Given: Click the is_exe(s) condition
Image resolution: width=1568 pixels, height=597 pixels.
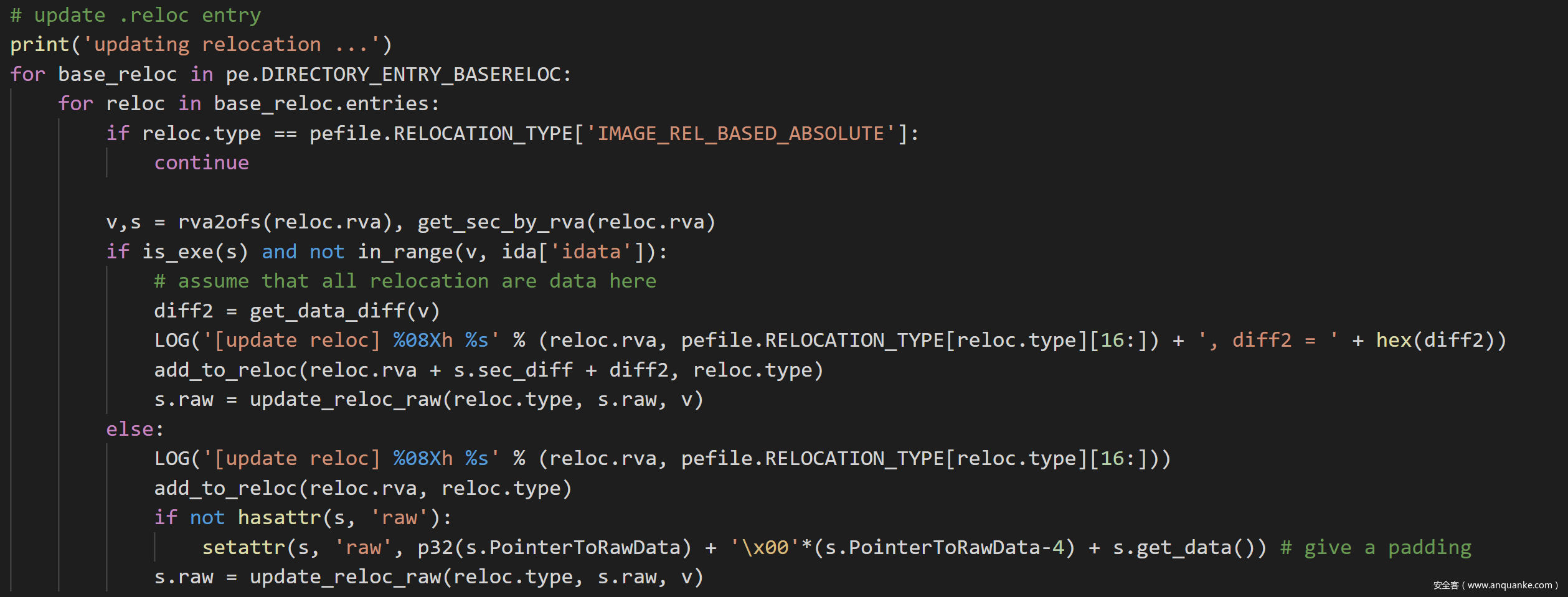Looking at the screenshot, I should coord(195,252).
